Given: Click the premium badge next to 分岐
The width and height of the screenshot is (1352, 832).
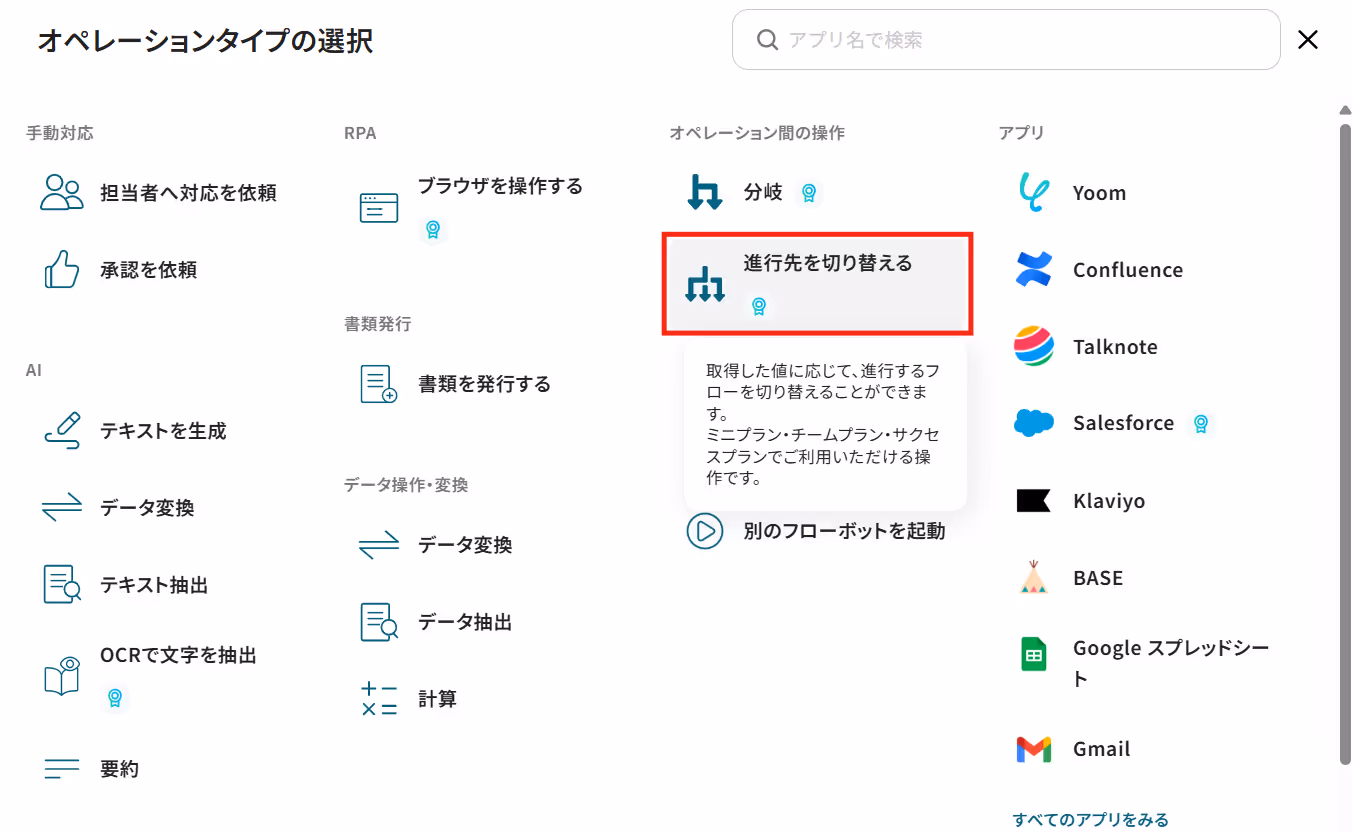Looking at the screenshot, I should [809, 193].
